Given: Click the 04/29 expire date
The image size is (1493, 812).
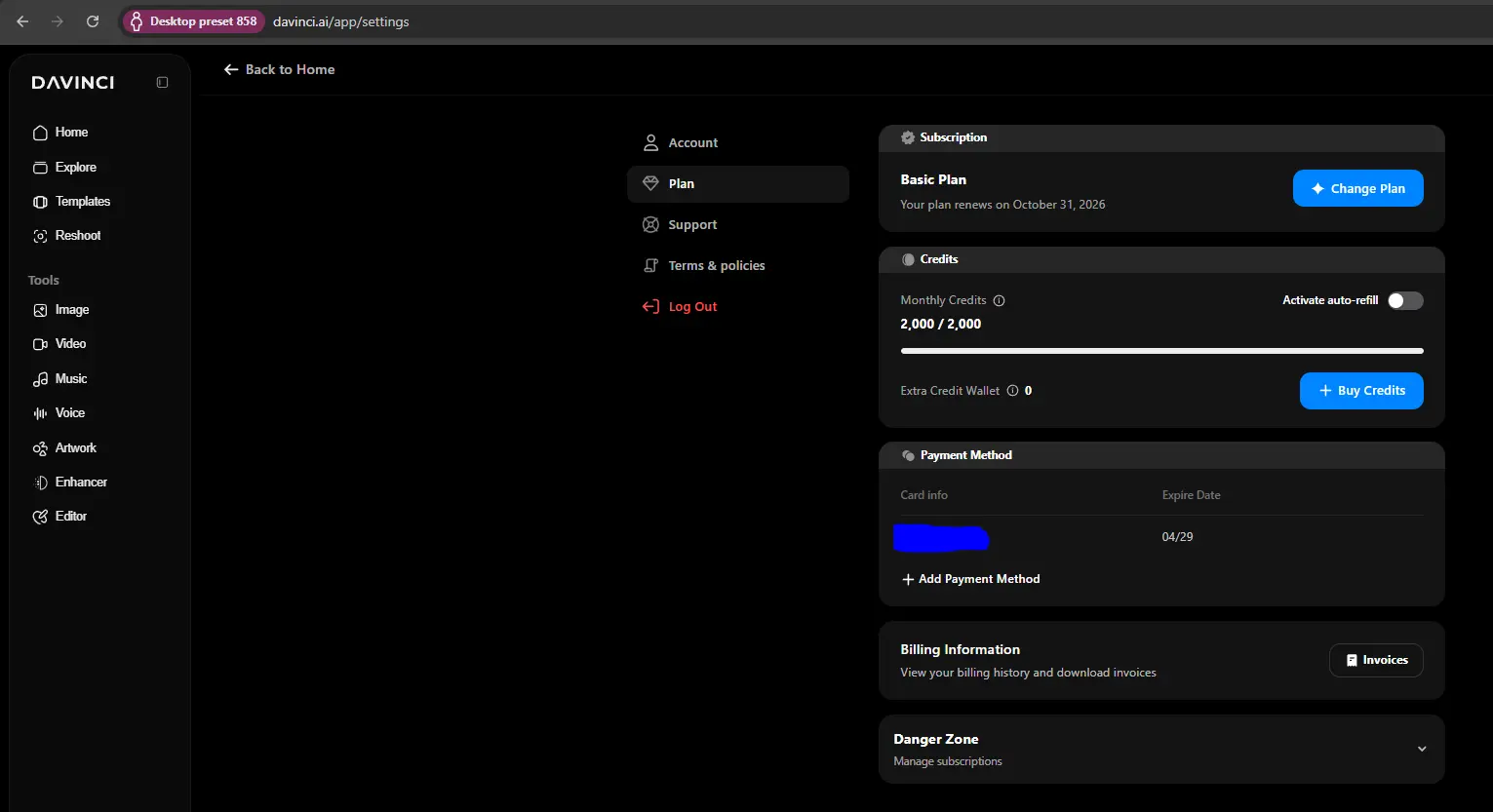Looking at the screenshot, I should click(x=1177, y=537).
